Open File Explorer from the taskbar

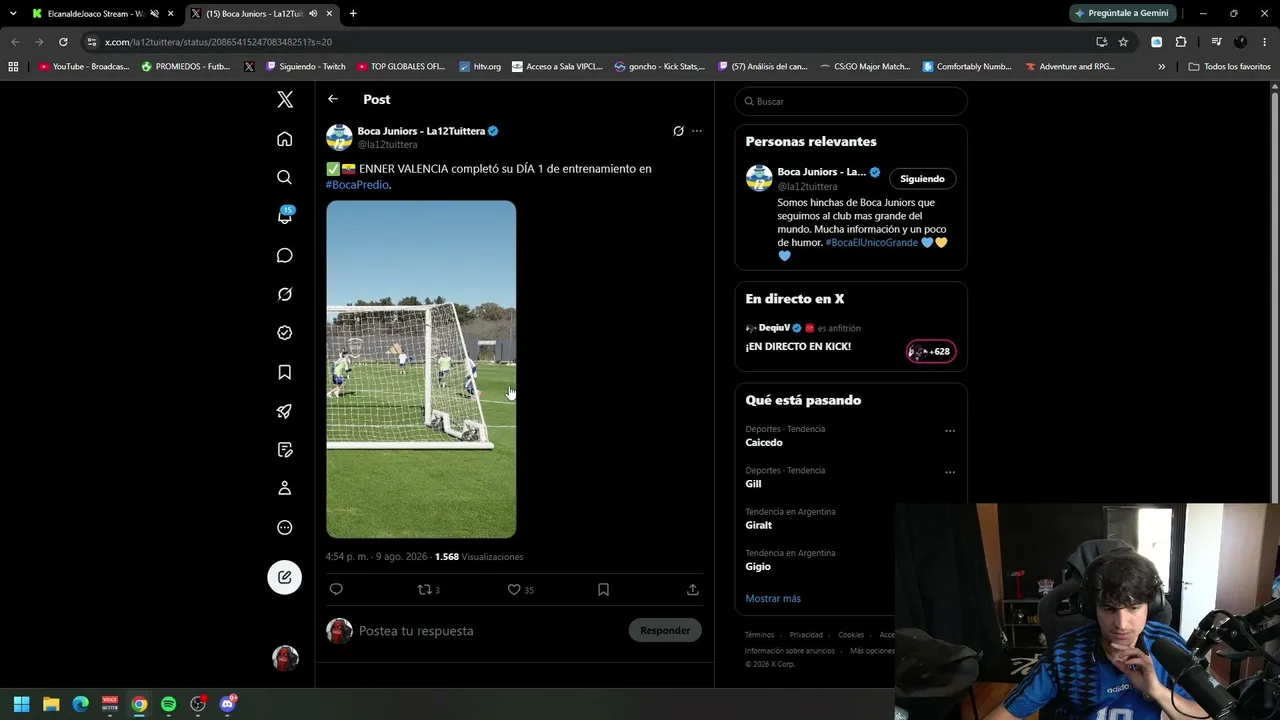(51, 704)
